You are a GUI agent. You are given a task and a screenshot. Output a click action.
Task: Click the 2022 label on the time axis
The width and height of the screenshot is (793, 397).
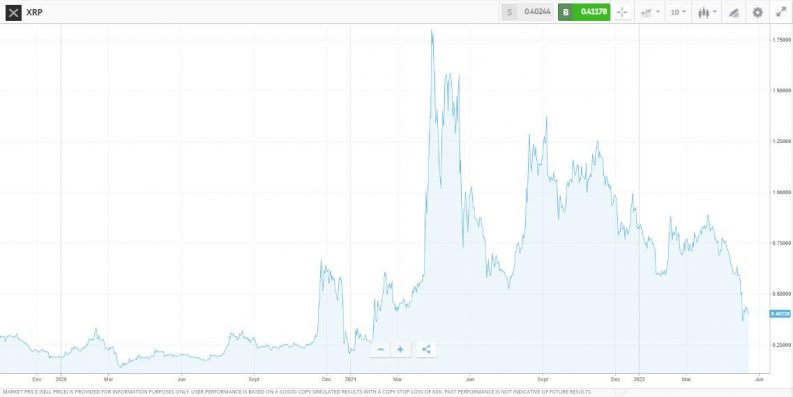click(x=639, y=378)
